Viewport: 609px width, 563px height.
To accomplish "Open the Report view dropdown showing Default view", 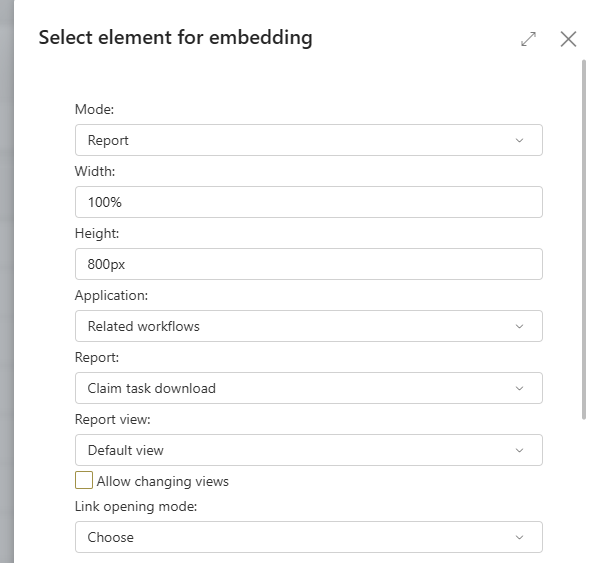I will (x=309, y=450).
